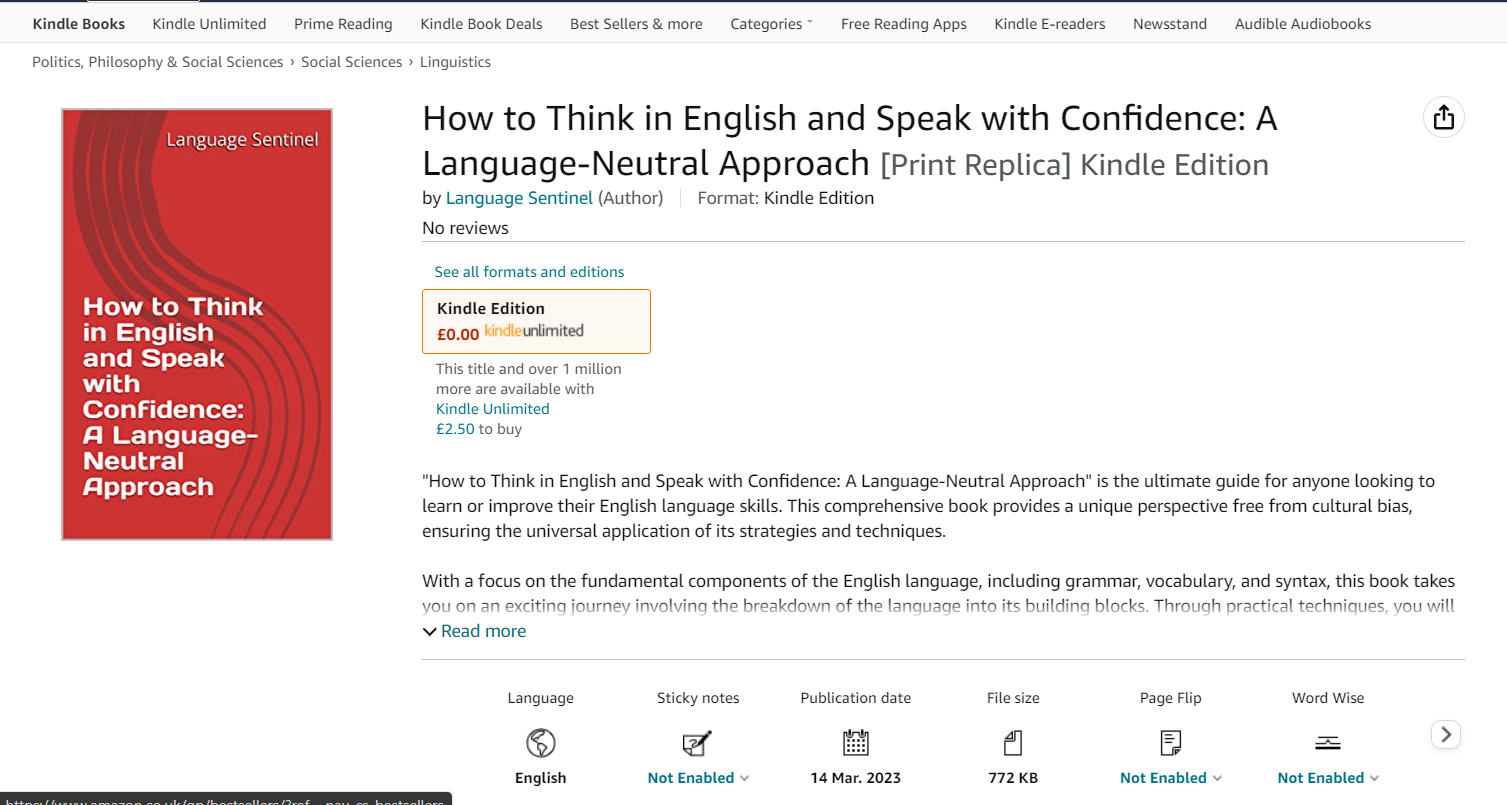Click the kindleunlimited logo in format box

(534, 331)
